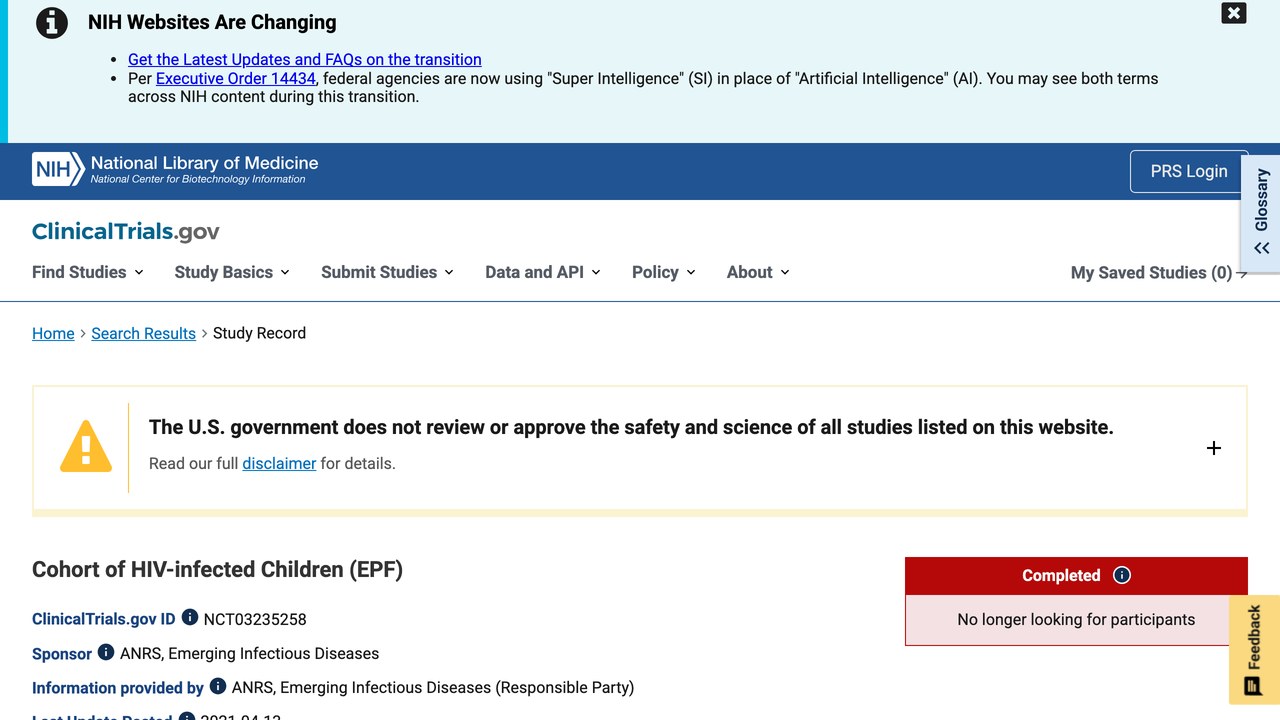Viewport: 1280px width, 720px height.
Task: Open the Feedback side tab
Action: coord(1254,650)
